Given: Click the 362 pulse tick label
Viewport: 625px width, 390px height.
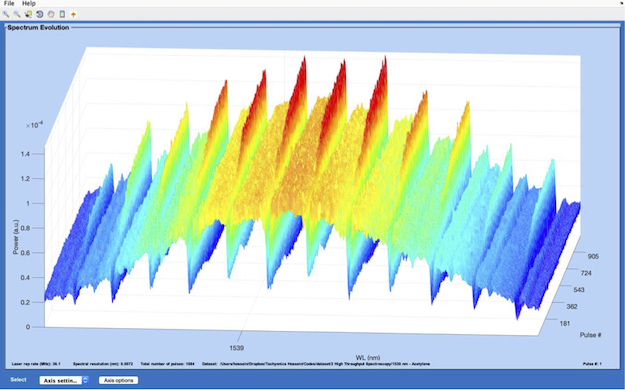Looking at the screenshot, I should coord(572,307).
